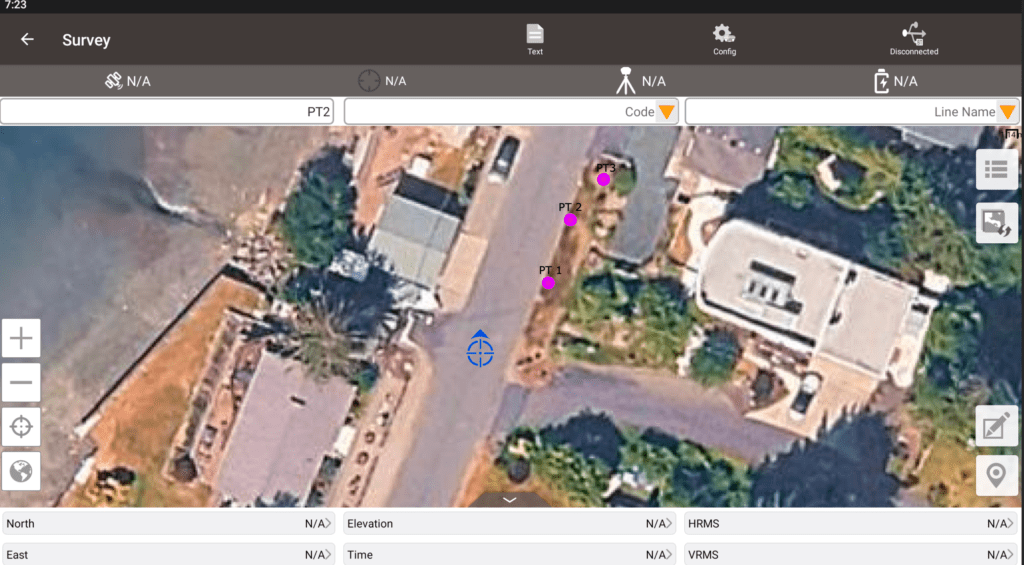Screen dimensions: 1024x565
Task: Edit the PT2 point name field
Action: (x=167, y=112)
